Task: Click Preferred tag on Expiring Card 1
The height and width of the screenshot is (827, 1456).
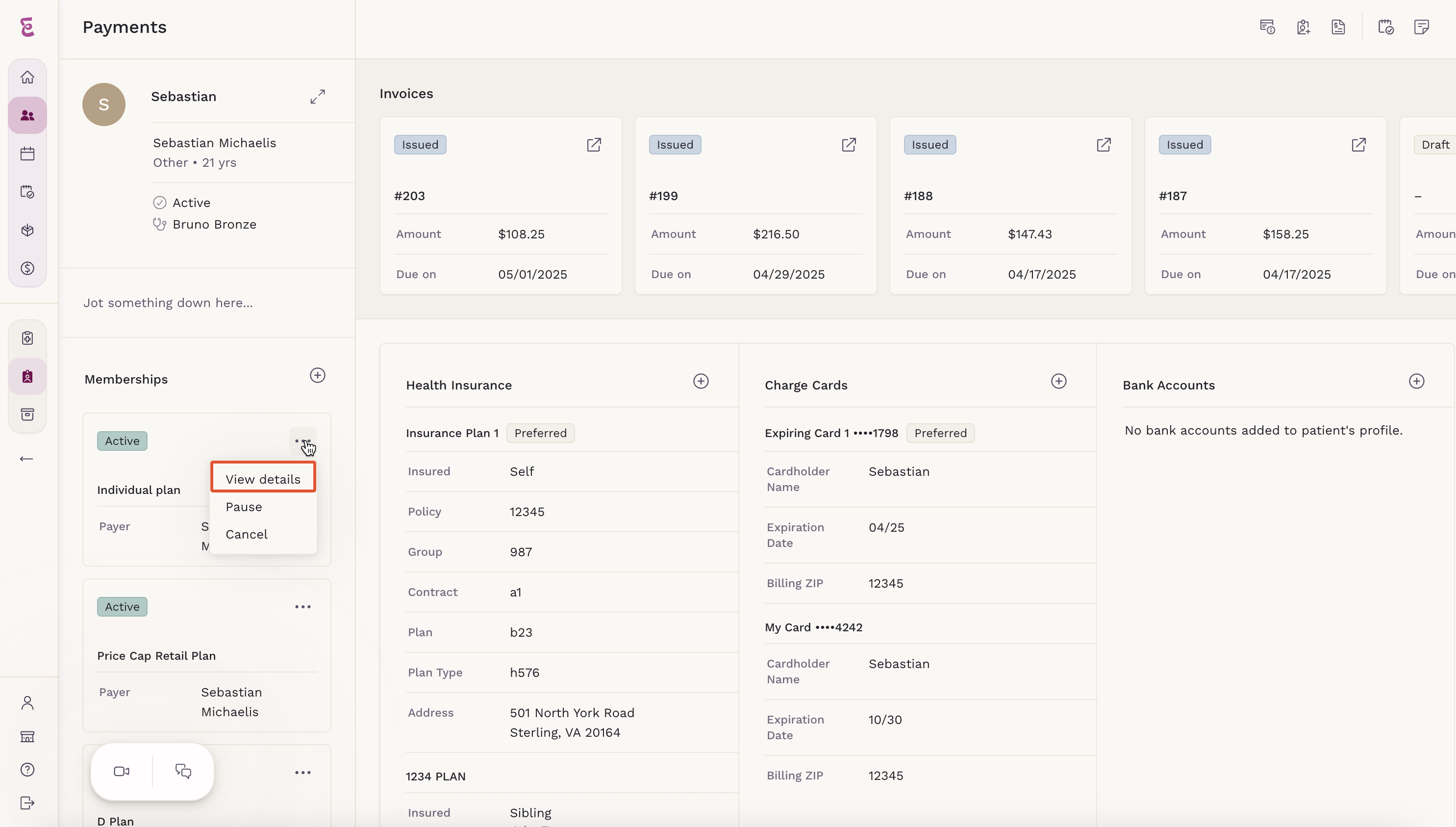Action: [940, 433]
